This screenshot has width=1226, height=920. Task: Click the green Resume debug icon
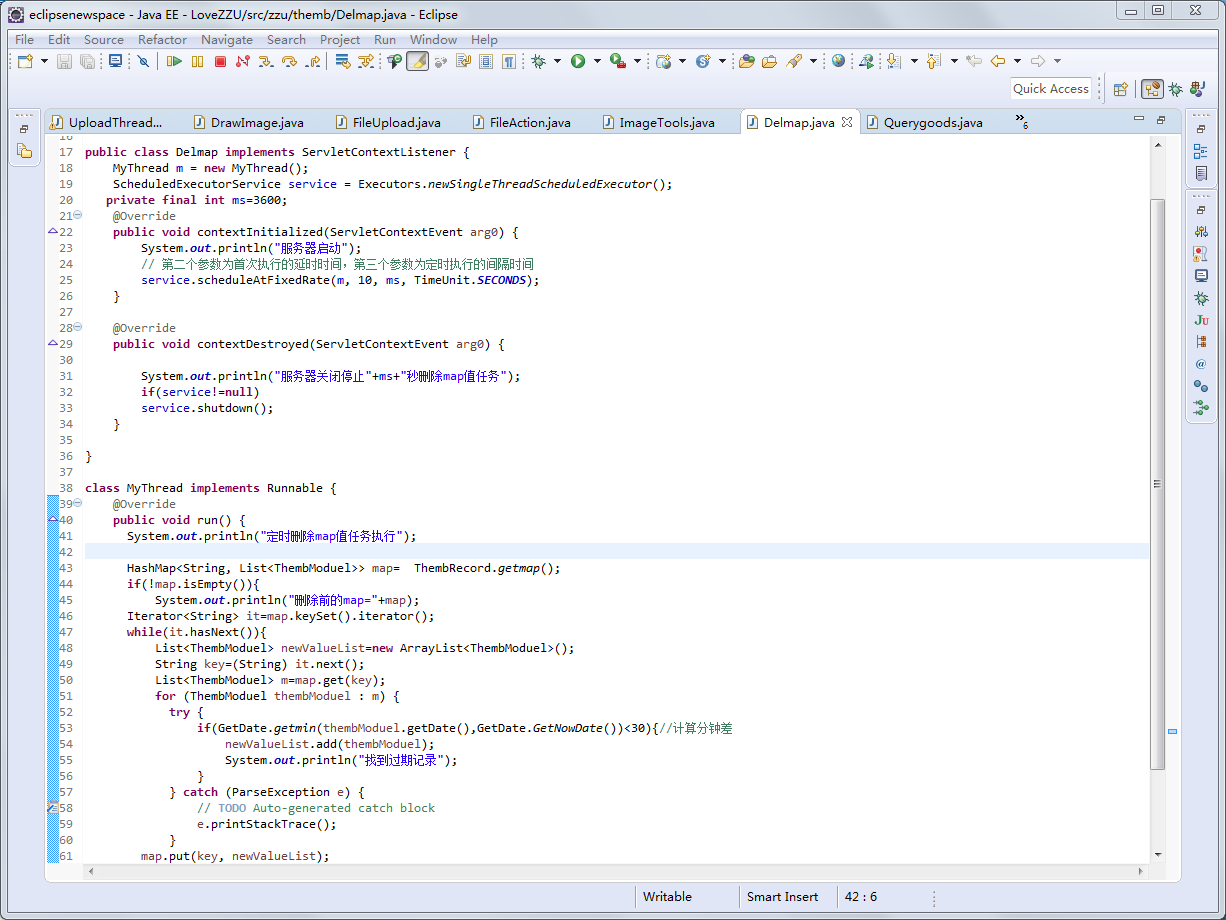pos(174,62)
